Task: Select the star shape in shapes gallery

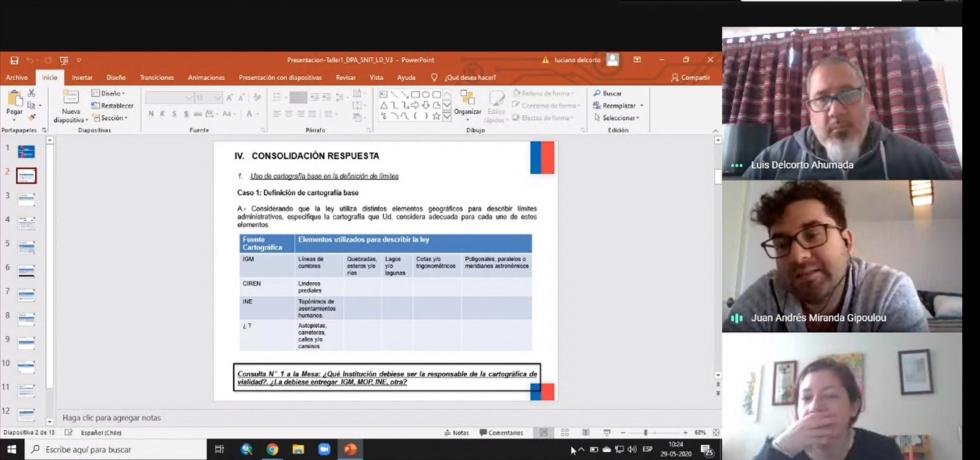Action: point(436,116)
